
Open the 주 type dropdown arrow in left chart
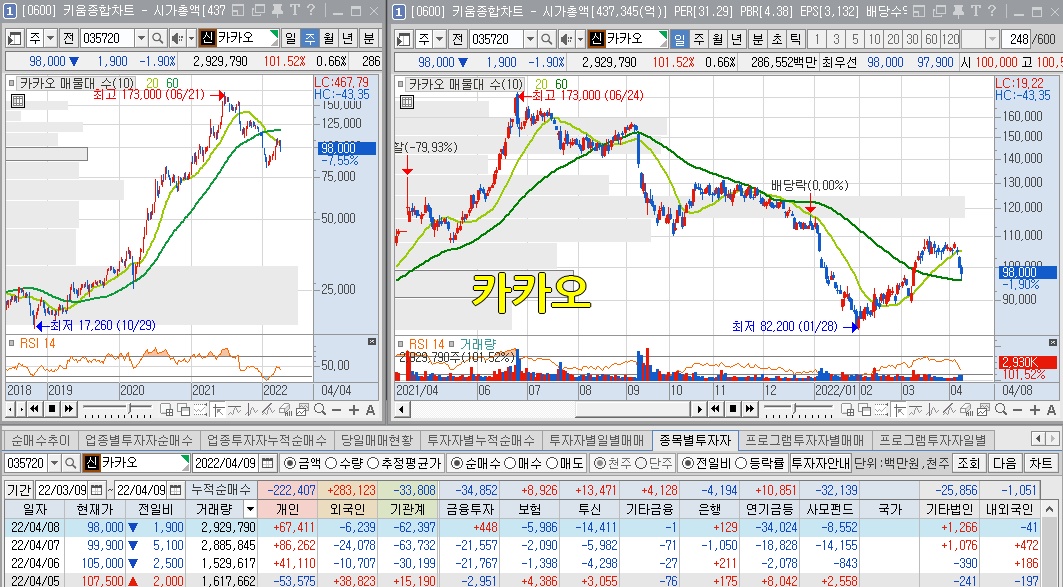click(50, 38)
